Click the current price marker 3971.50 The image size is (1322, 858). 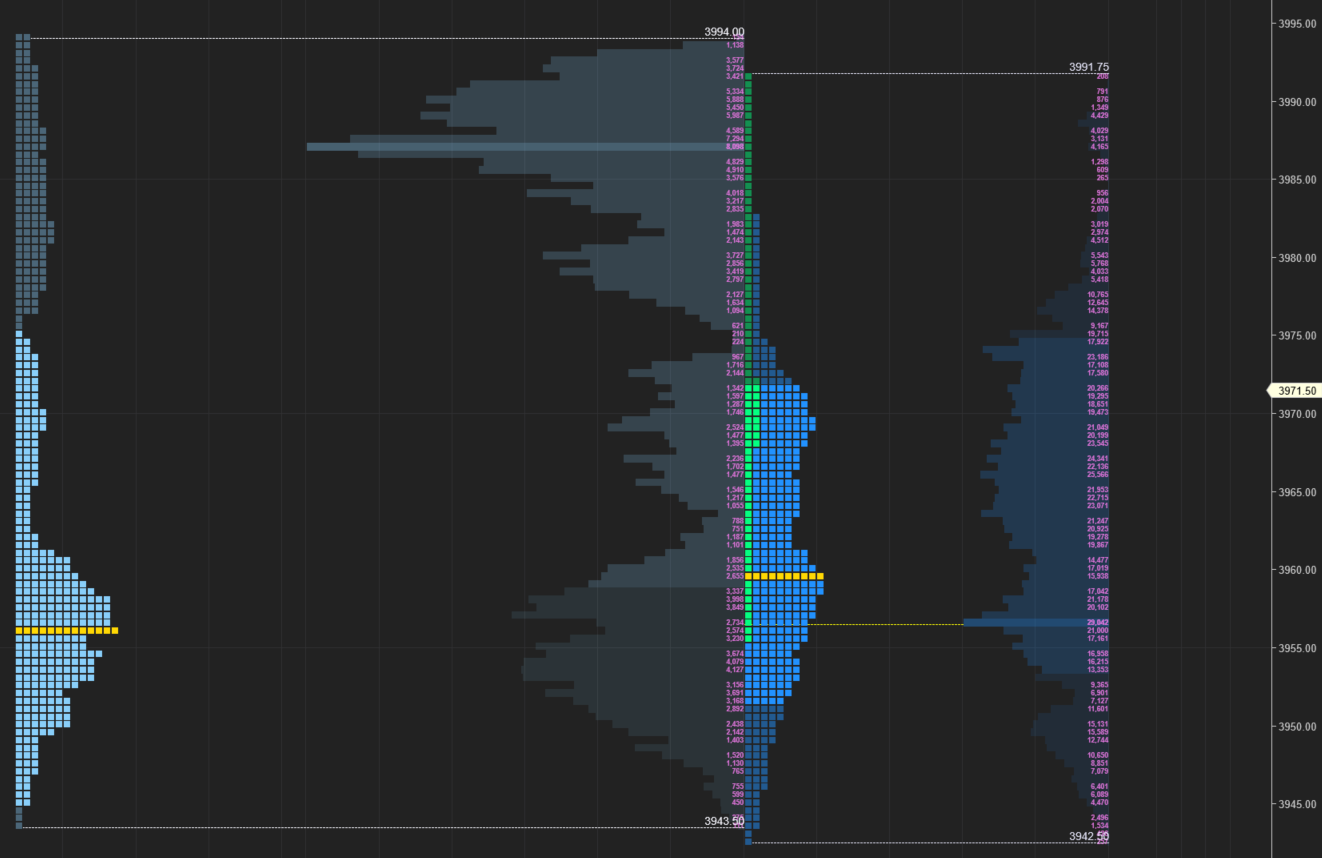[1295, 391]
